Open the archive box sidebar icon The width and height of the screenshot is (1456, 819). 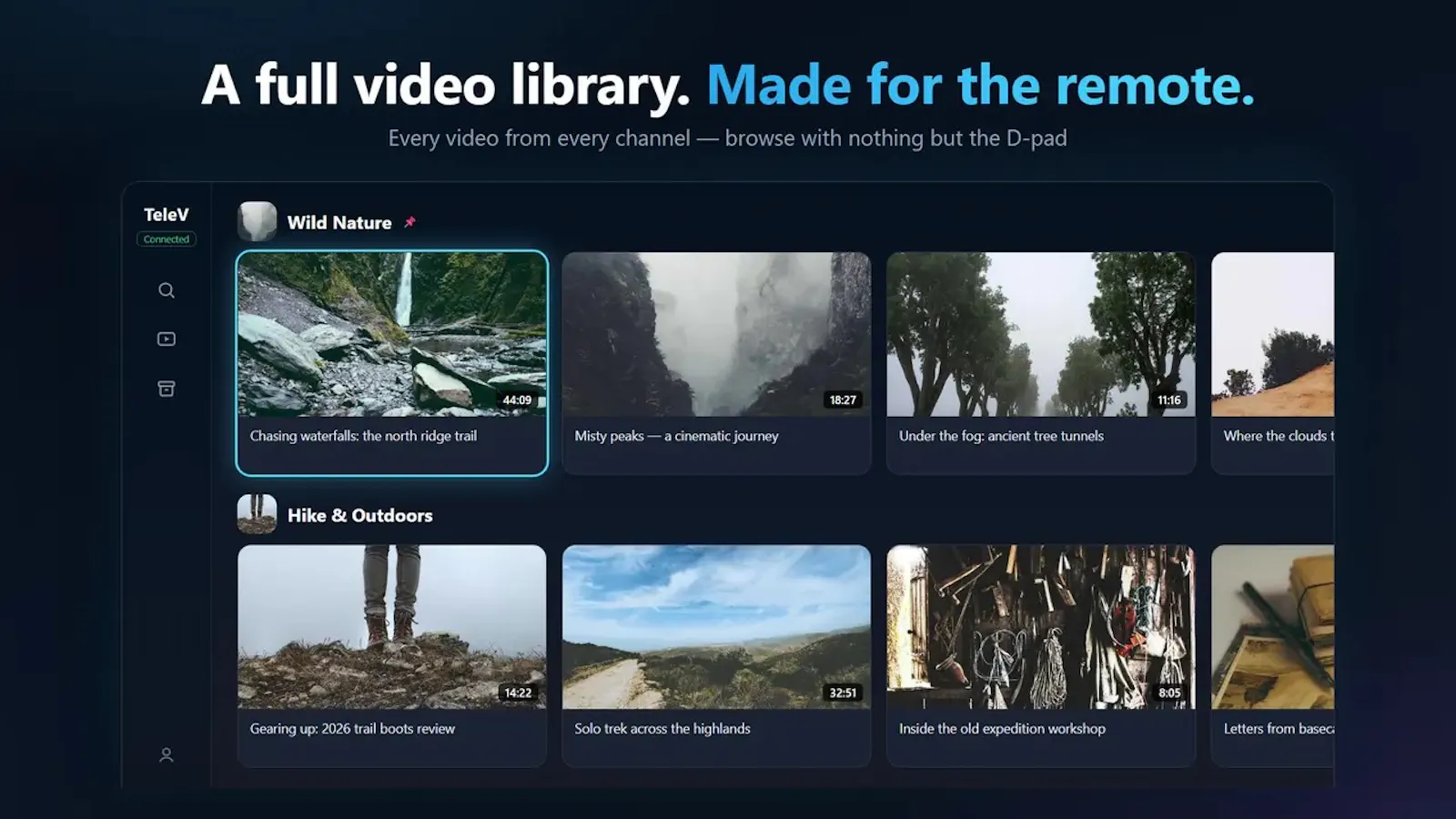point(166,389)
